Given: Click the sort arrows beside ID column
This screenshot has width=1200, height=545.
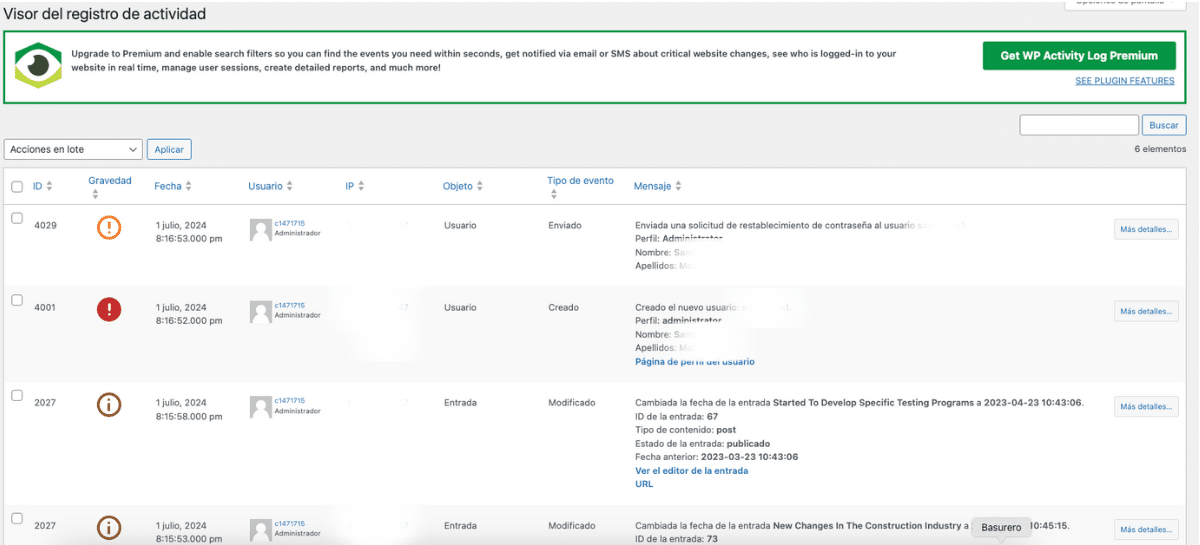Looking at the screenshot, I should (x=49, y=187).
